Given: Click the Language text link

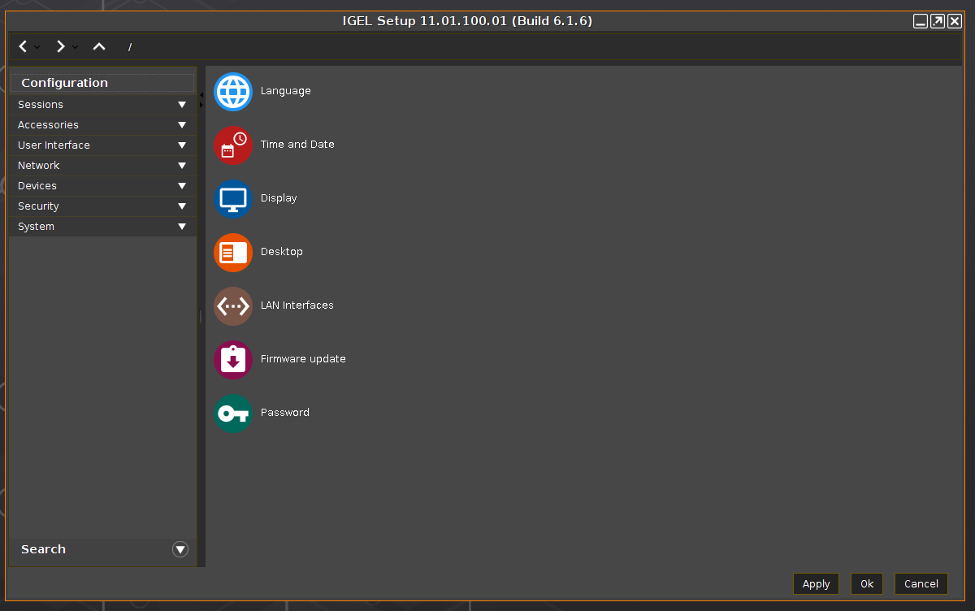Looking at the screenshot, I should tap(285, 91).
